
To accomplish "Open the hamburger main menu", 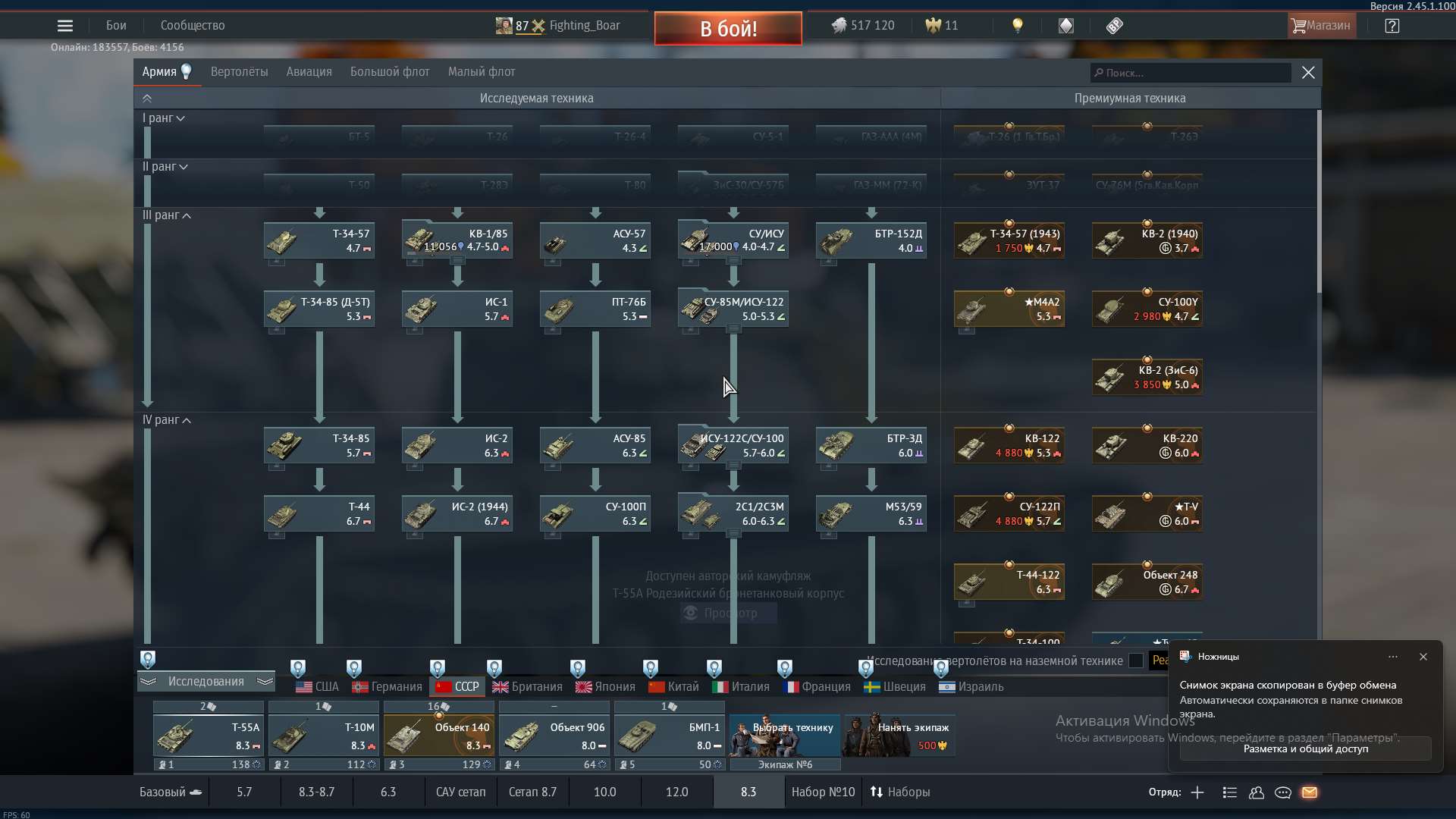I will 65,26.
